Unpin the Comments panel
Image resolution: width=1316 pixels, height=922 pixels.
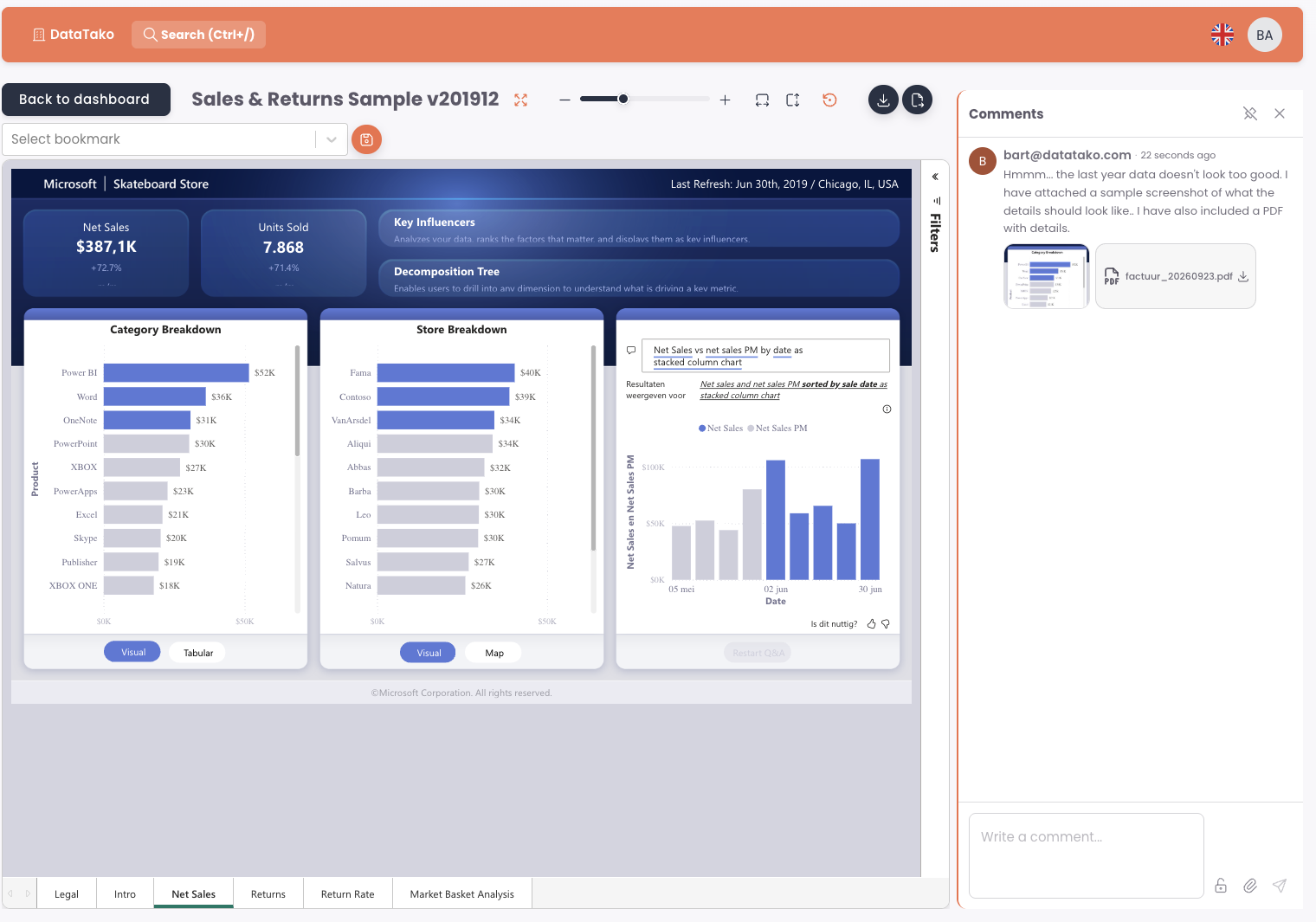(x=1250, y=113)
